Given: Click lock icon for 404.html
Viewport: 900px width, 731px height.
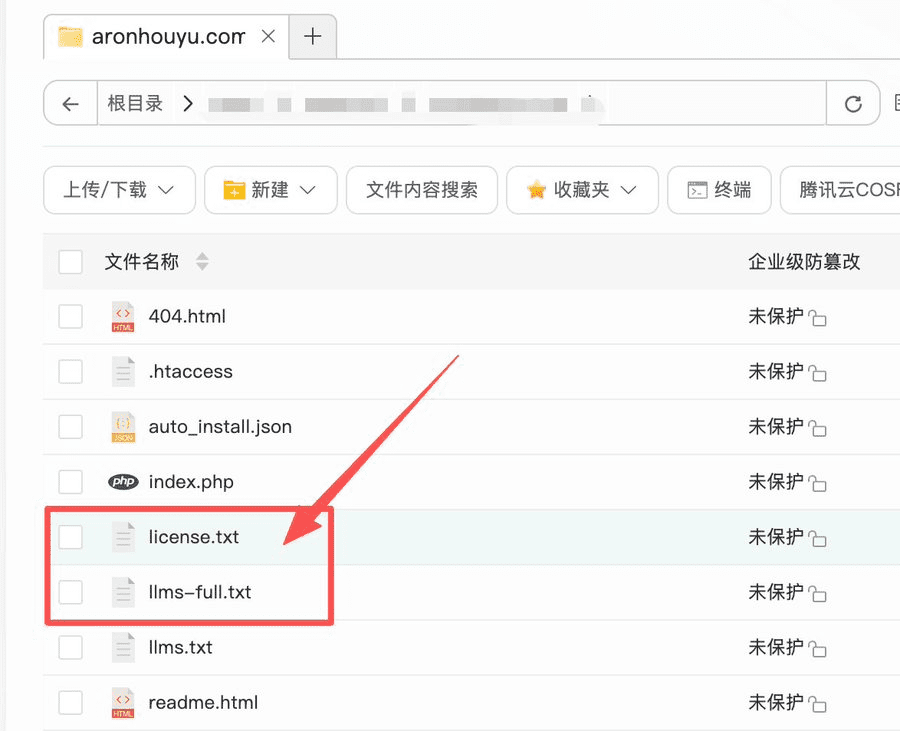Looking at the screenshot, I should click(817, 317).
